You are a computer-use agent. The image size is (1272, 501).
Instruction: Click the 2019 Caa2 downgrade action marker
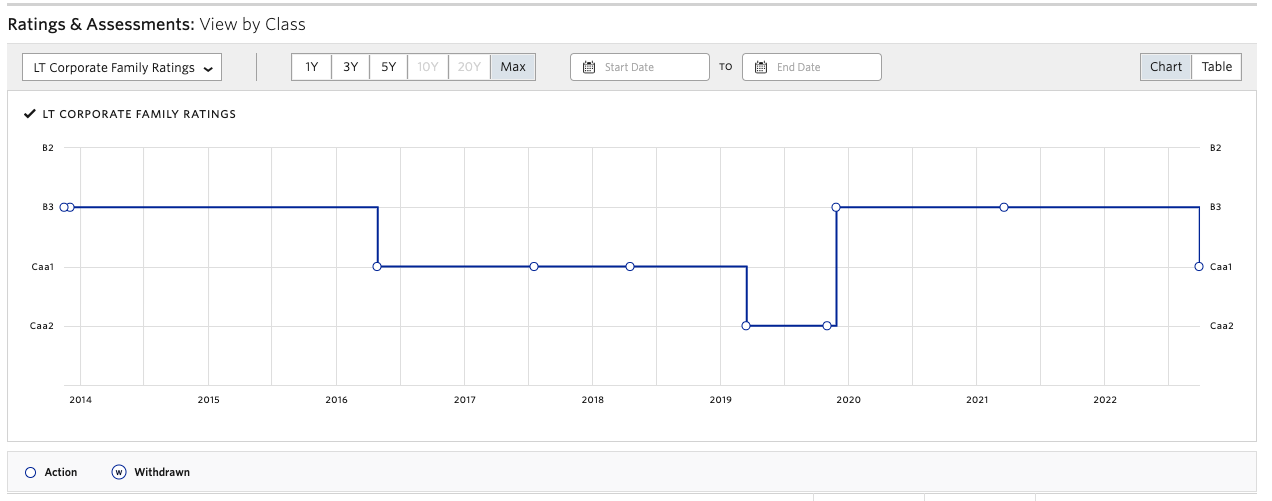click(746, 326)
